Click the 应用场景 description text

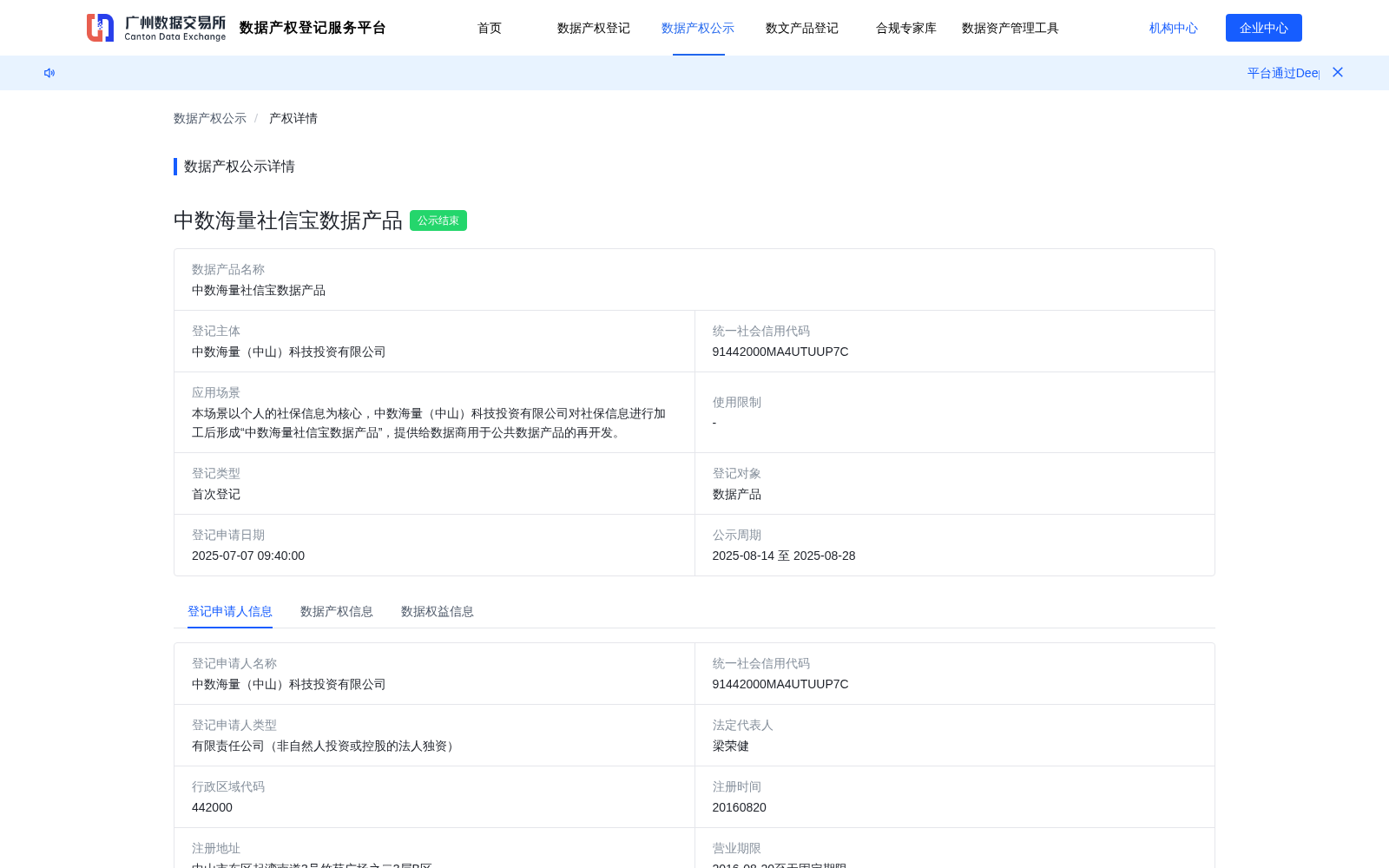click(429, 423)
